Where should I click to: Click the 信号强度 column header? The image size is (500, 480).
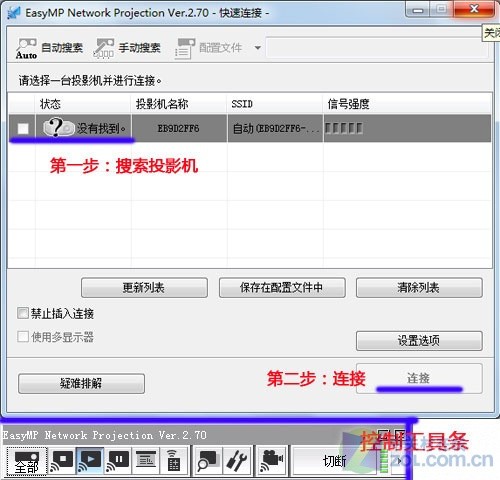(x=407, y=104)
